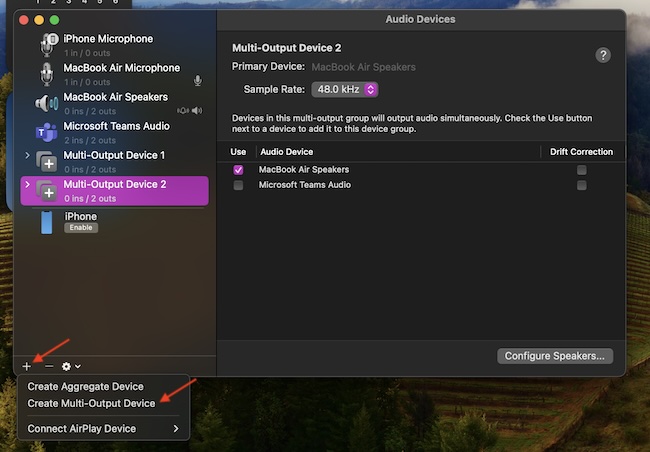Viewport: 650px width, 452px height.
Task: Choose Create Aggregate Device
Action: coord(85,386)
